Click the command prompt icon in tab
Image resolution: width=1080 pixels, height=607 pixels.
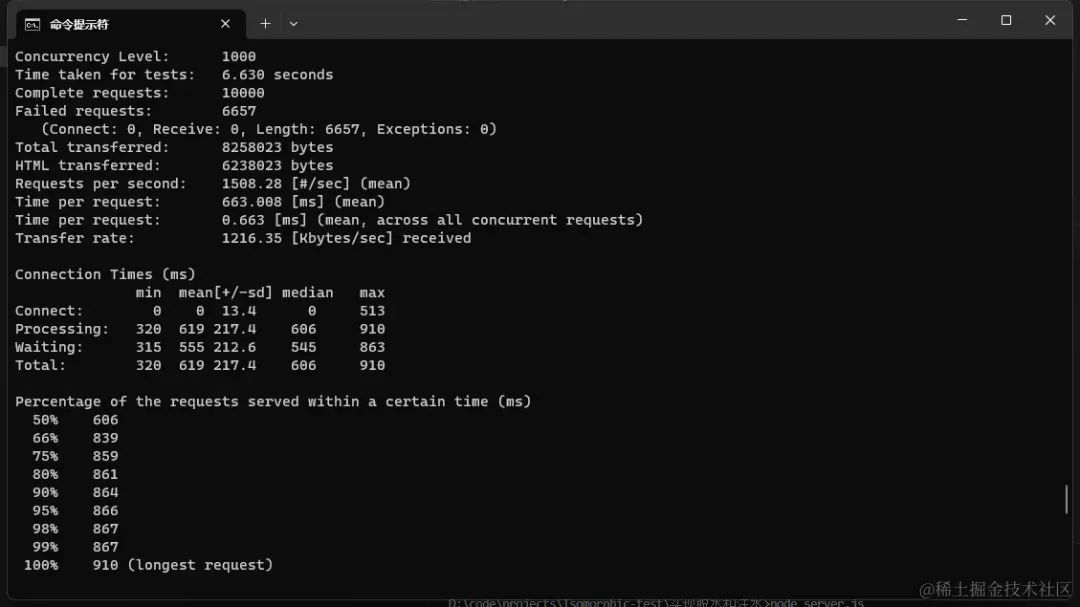32,24
